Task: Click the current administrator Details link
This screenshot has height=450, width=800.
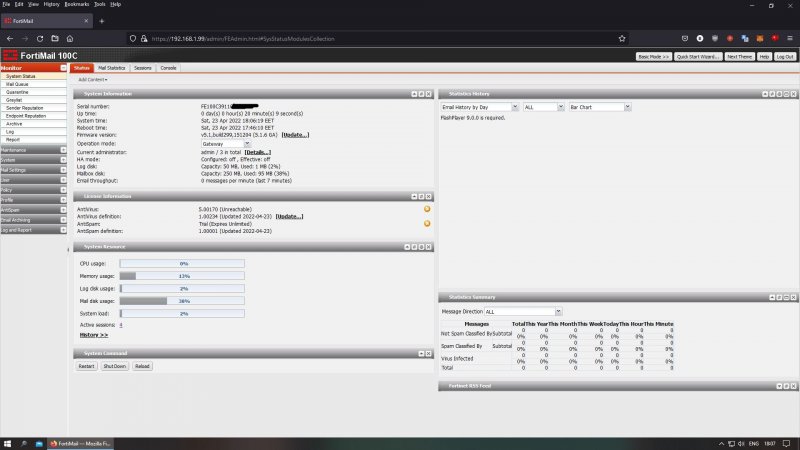Action: pyautogui.click(x=258, y=153)
